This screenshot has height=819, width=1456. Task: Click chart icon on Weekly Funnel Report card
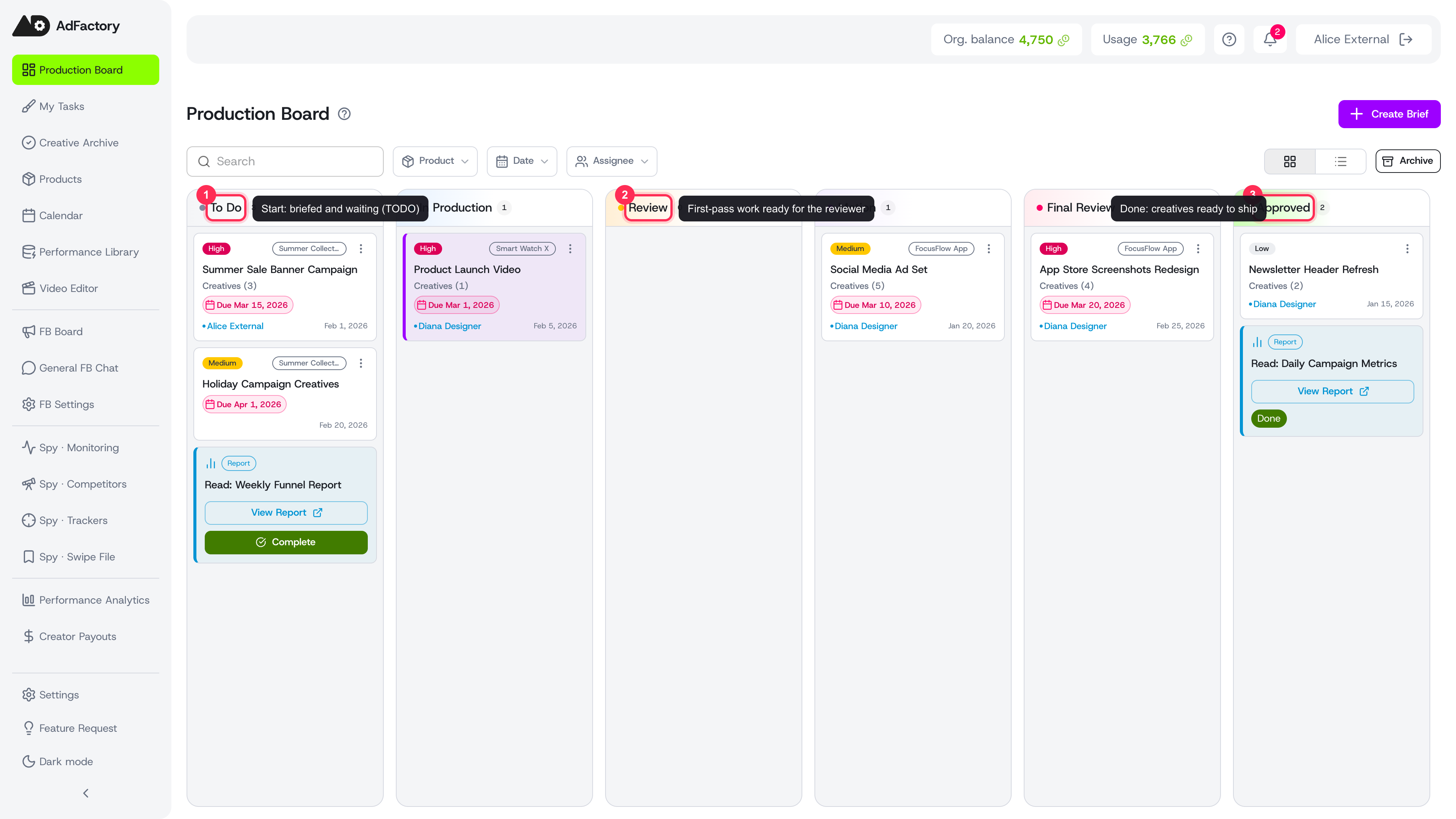coord(211,463)
